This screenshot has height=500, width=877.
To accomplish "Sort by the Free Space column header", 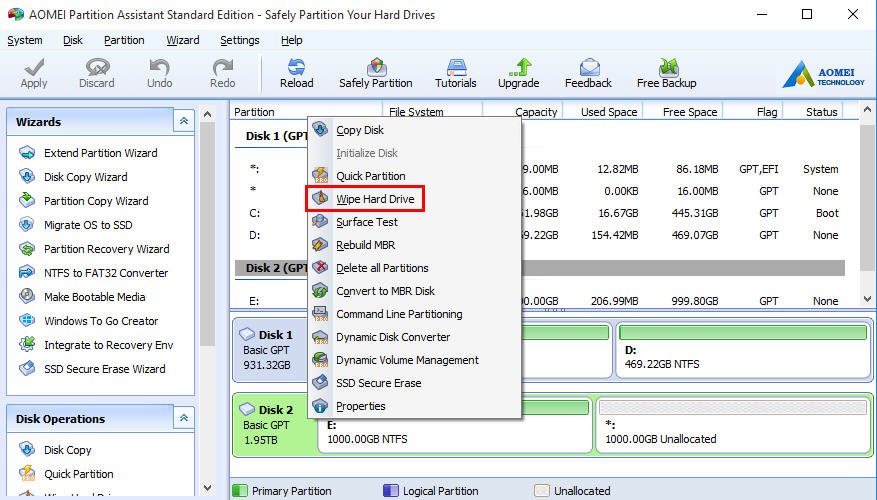I will click(x=683, y=112).
